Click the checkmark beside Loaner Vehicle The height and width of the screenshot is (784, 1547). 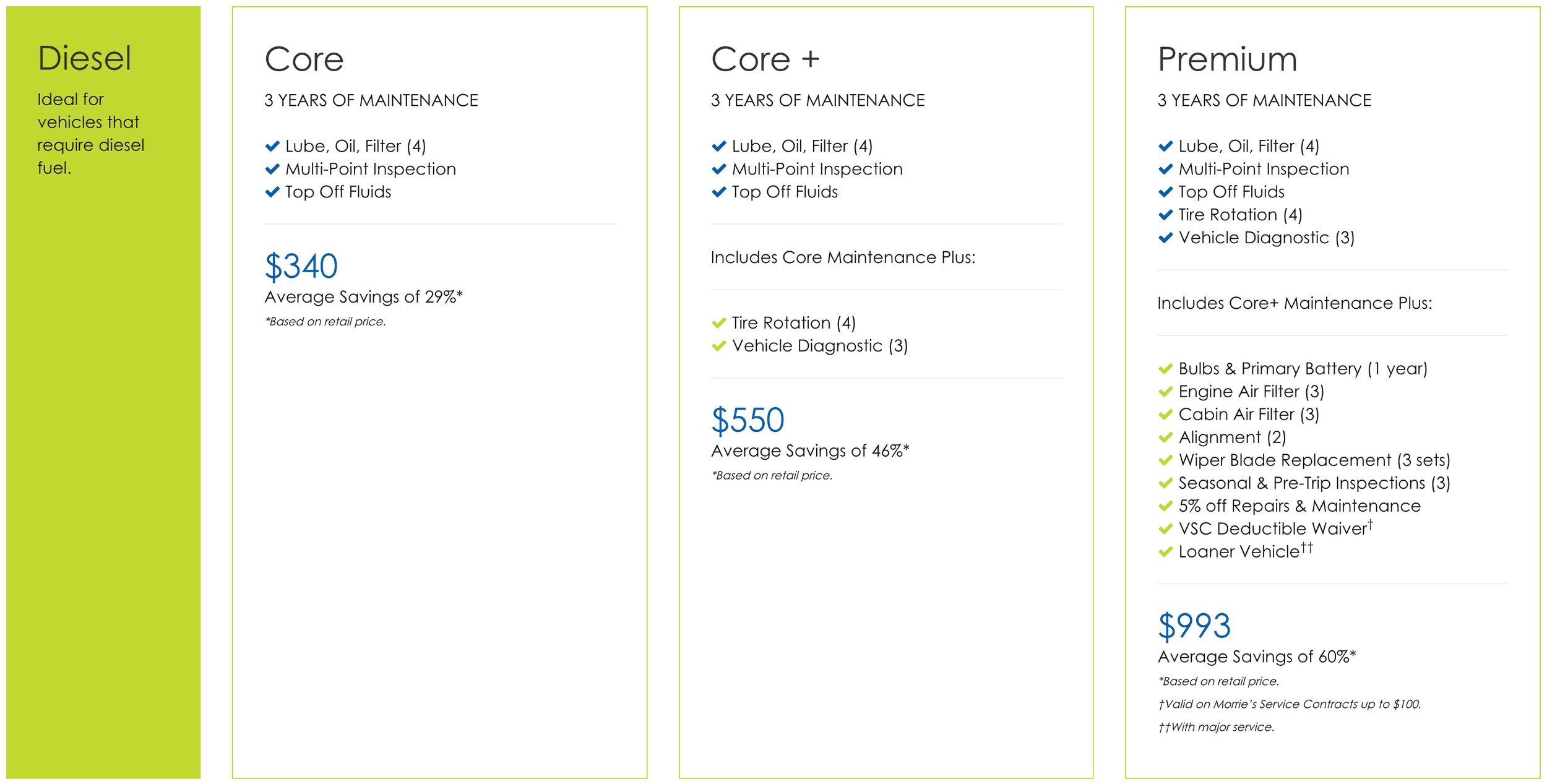click(1165, 552)
